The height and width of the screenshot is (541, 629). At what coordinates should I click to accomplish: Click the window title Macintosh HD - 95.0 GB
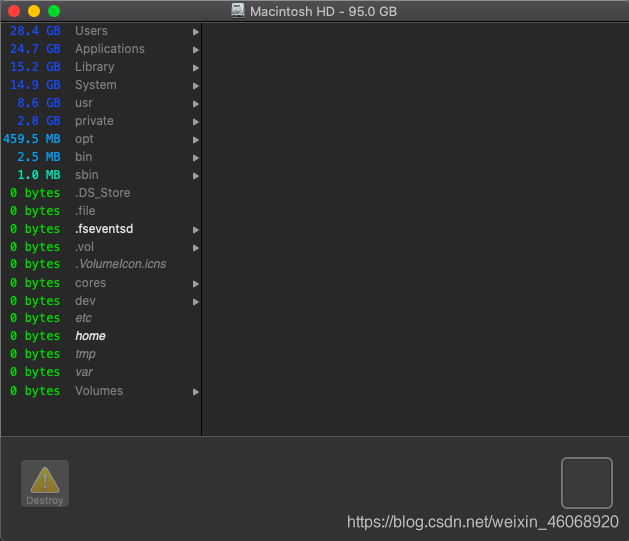(x=323, y=11)
